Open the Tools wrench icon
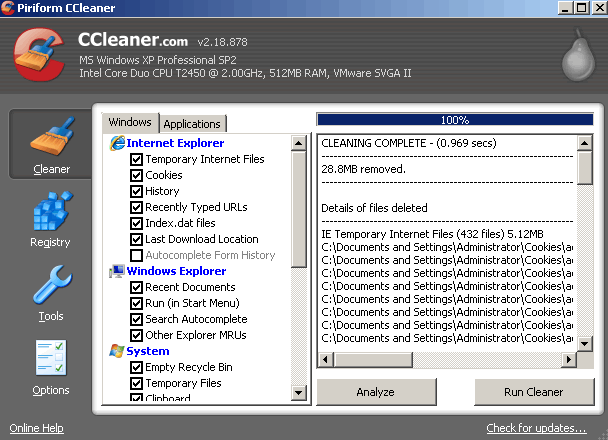 point(52,284)
